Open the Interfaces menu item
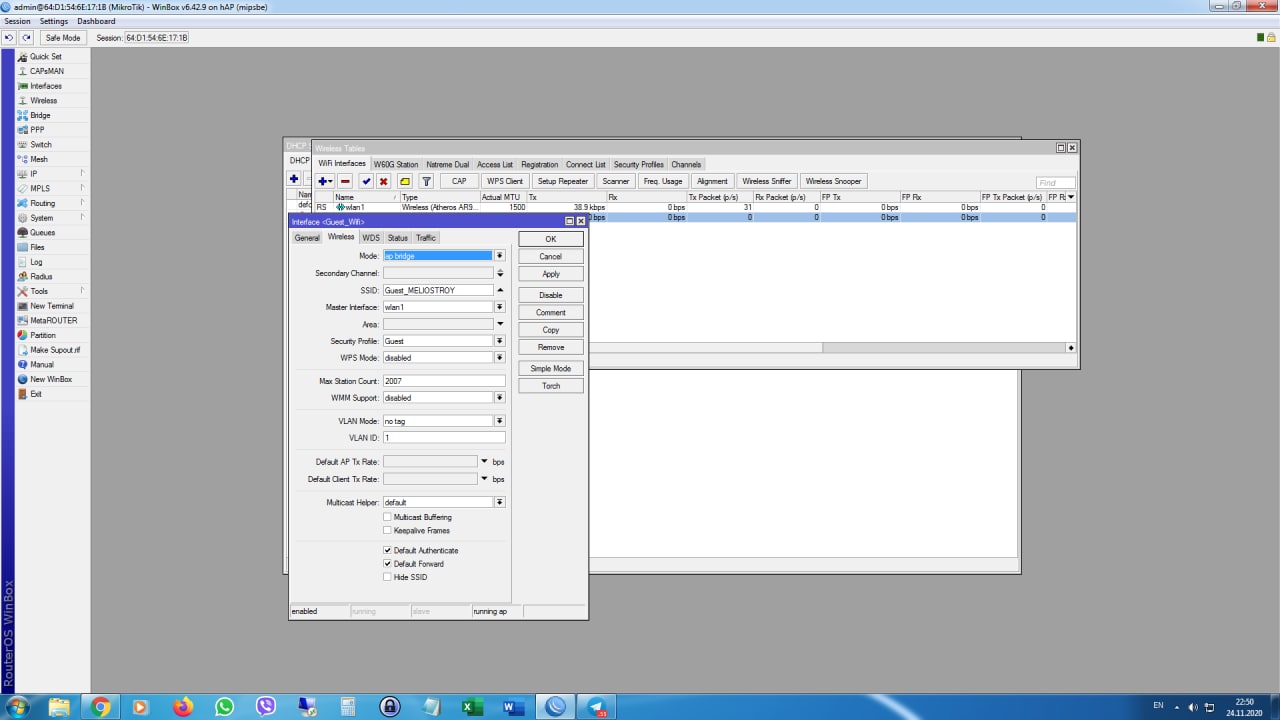 coord(45,86)
